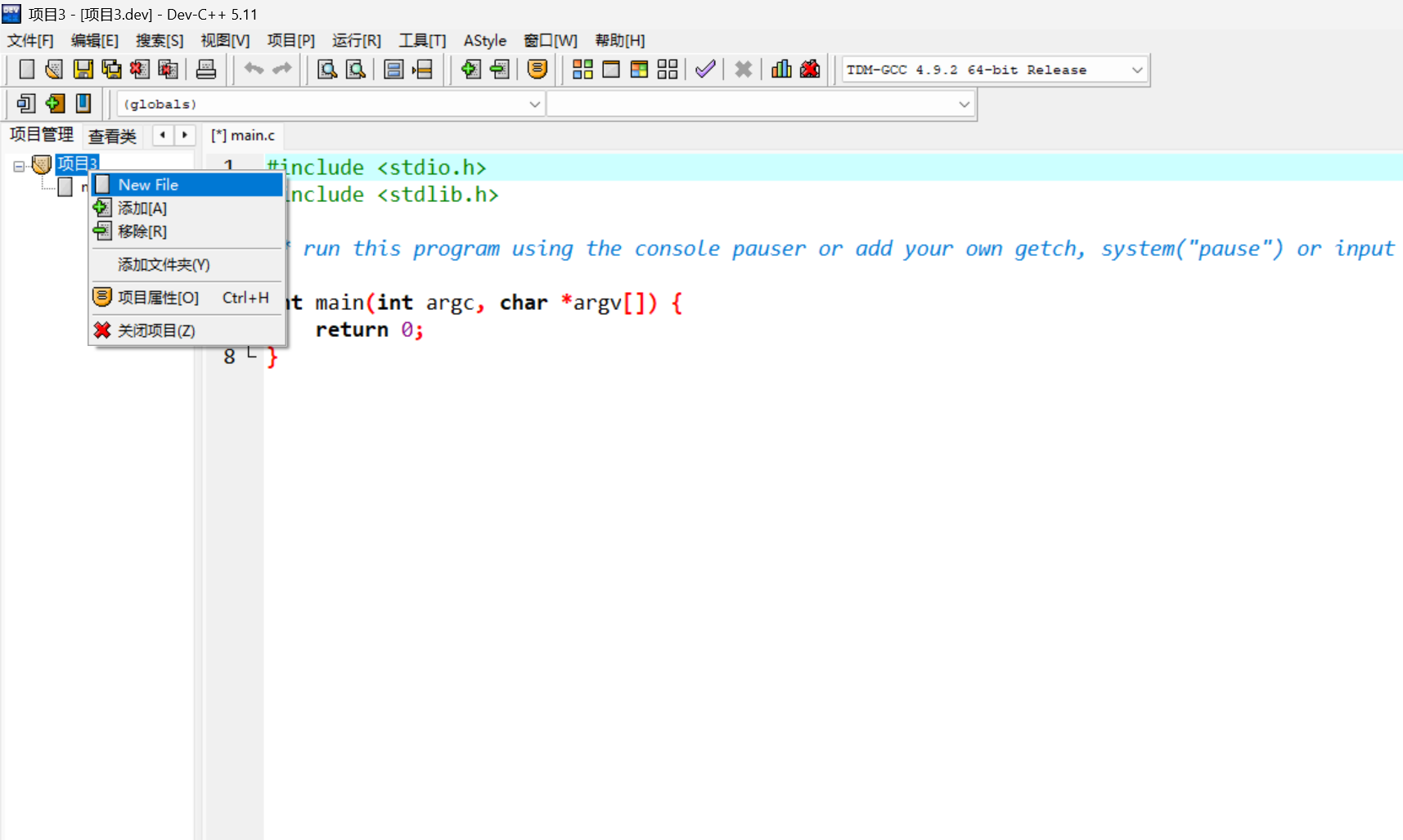Compile the project with the four-color squares icon
Viewport: 1403px width, 840px height.
point(582,70)
